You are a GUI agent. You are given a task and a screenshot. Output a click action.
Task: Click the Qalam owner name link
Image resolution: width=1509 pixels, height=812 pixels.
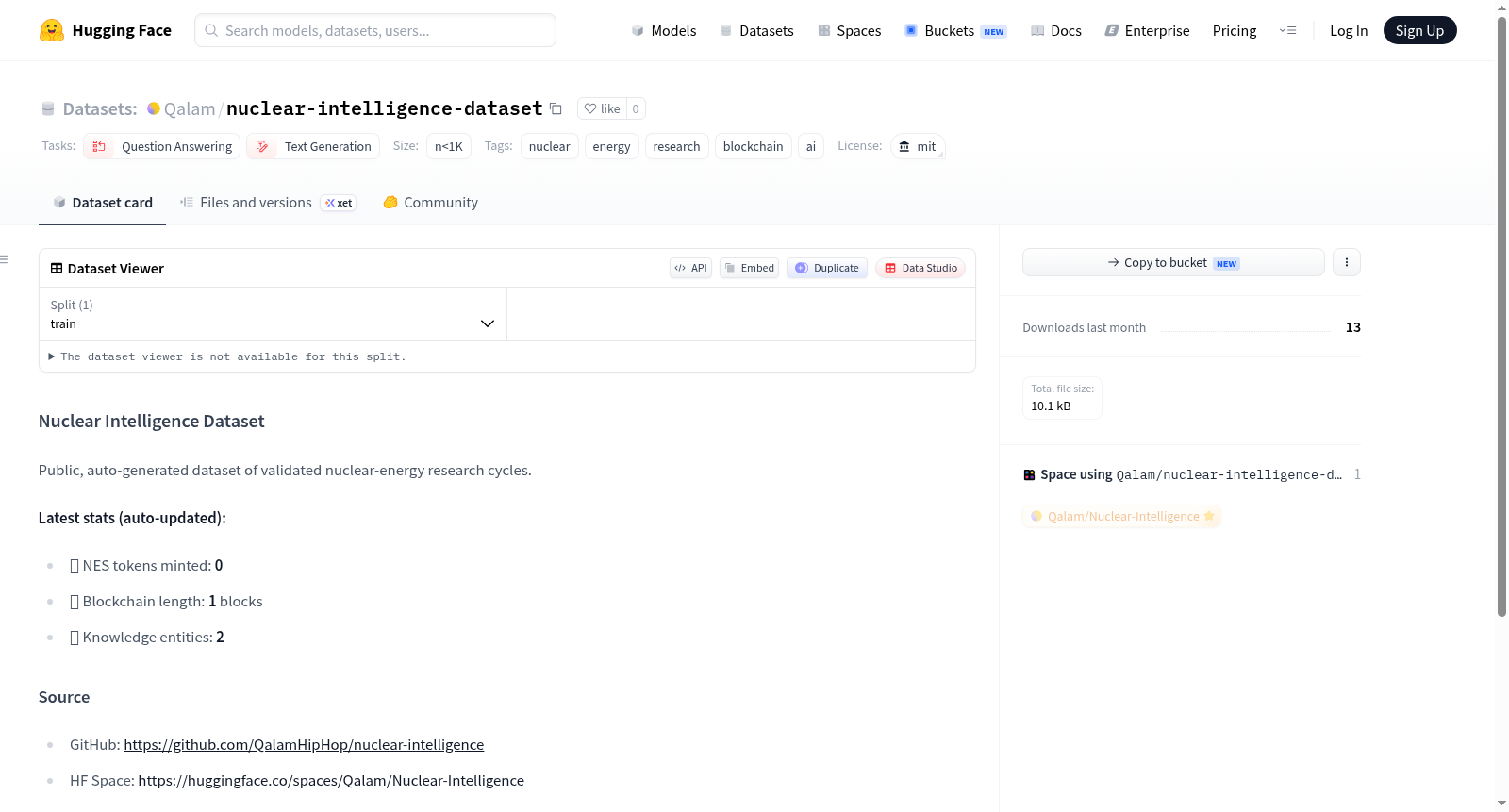(x=190, y=108)
